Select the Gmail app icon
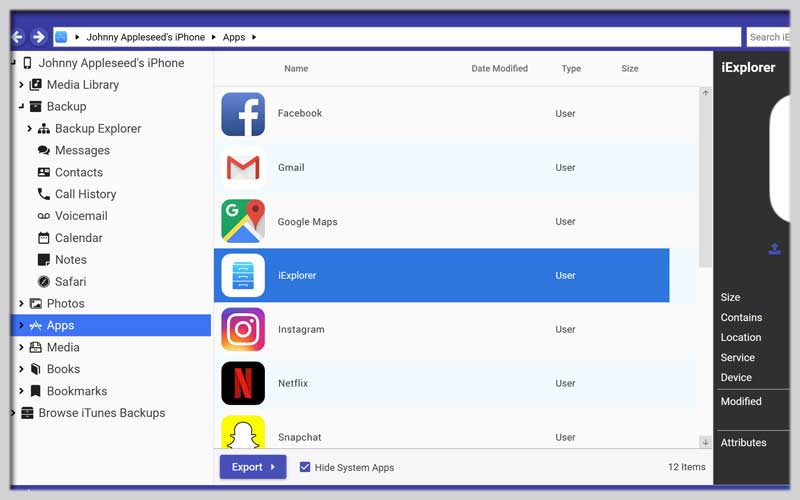This screenshot has width=800, height=500. pyautogui.click(x=243, y=168)
